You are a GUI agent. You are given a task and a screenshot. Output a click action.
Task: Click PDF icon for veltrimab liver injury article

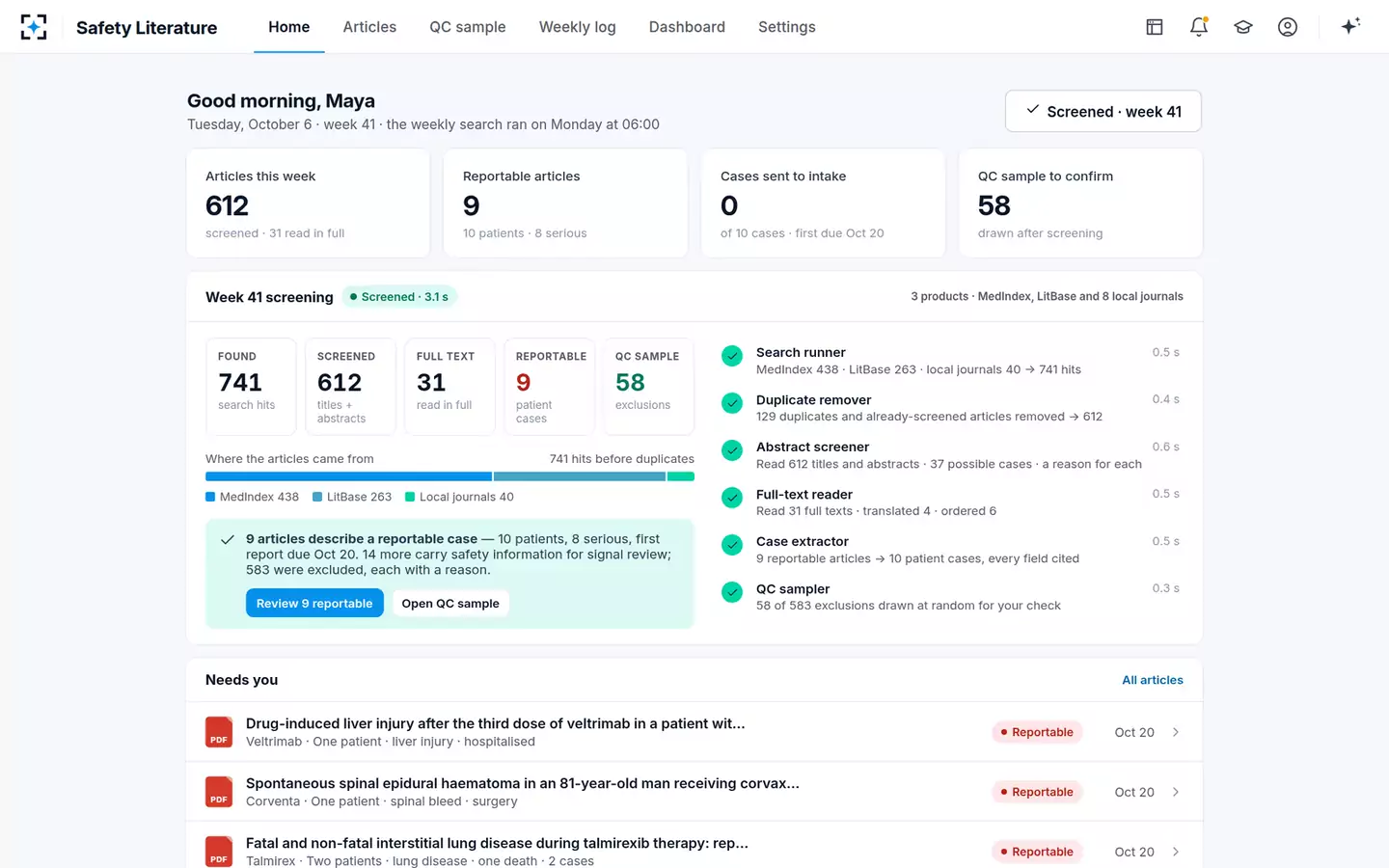click(x=219, y=732)
